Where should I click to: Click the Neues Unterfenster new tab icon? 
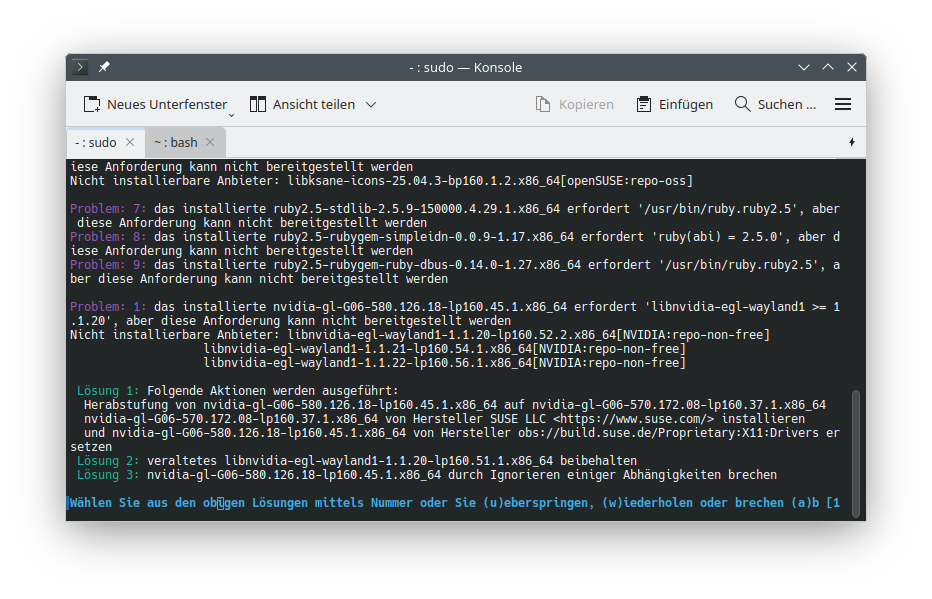pos(92,104)
